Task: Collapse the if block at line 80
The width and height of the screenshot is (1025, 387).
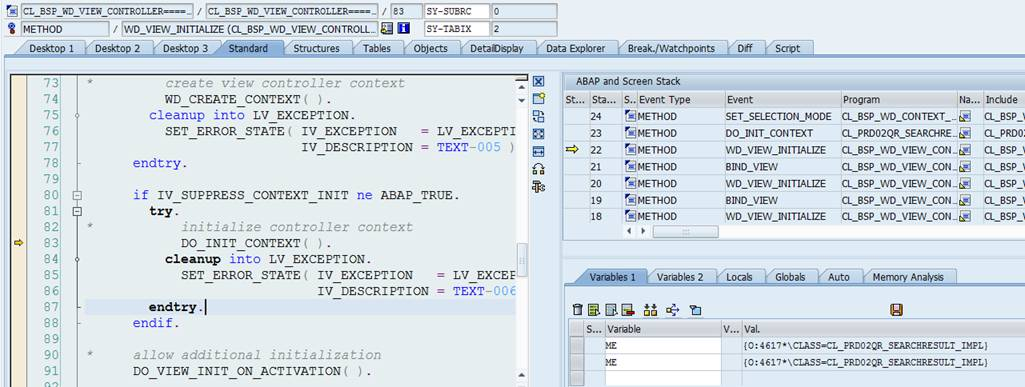Action: 77,195
